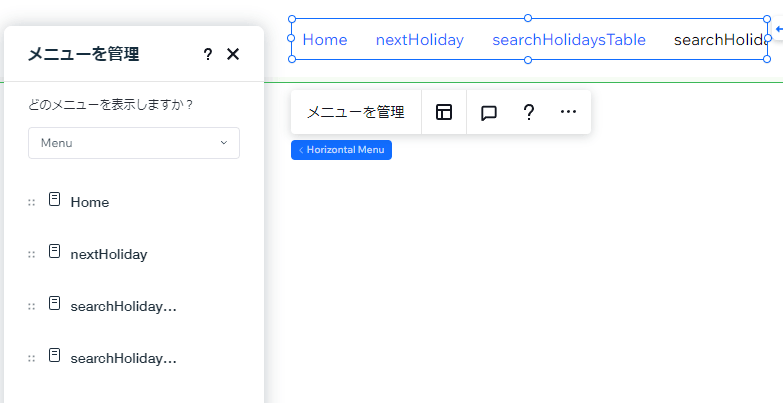The image size is (783, 403).
Task: Click the メニューを管理 panel title
Action: [x=83, y=54]
